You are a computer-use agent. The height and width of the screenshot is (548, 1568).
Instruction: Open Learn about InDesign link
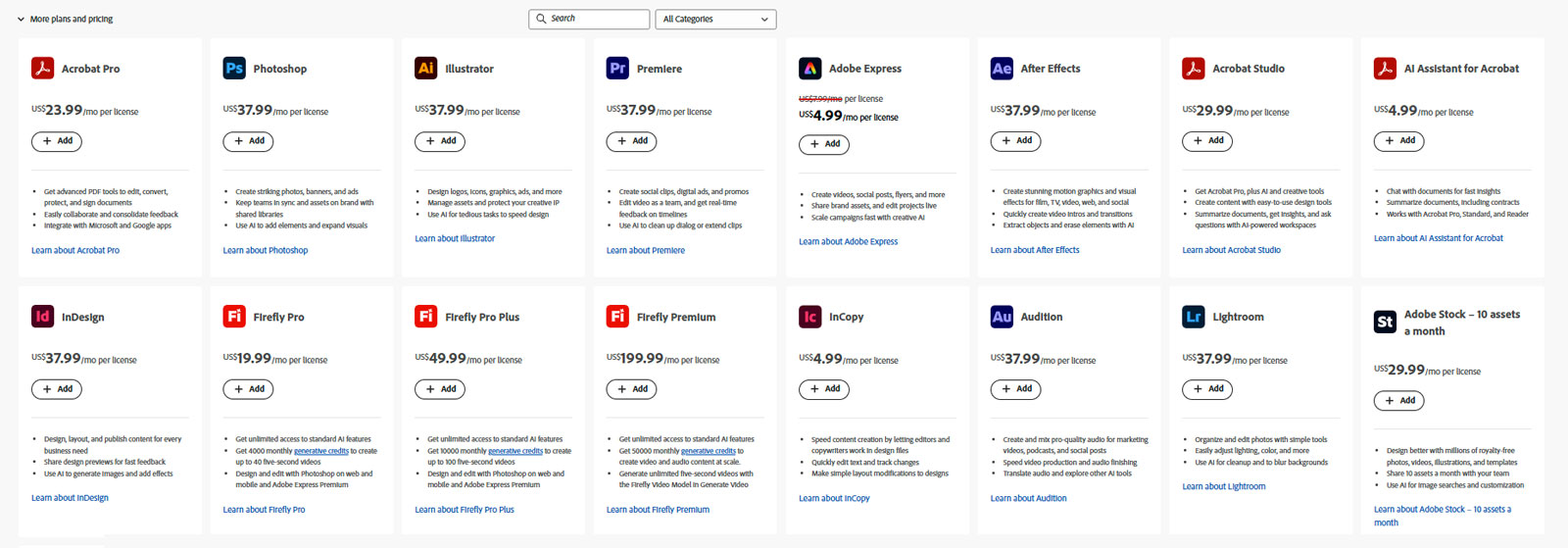coord(70,499)
